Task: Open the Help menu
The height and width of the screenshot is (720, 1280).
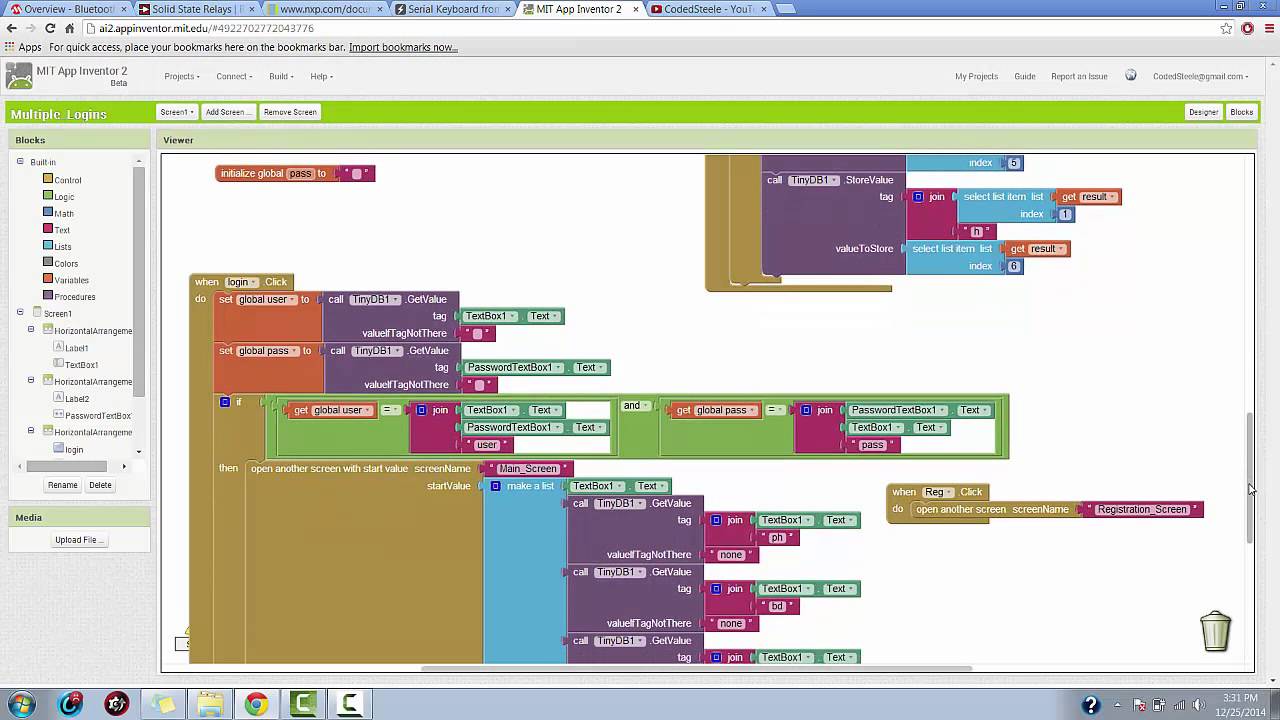Action: pyautogui.click(x=321, y=76)
